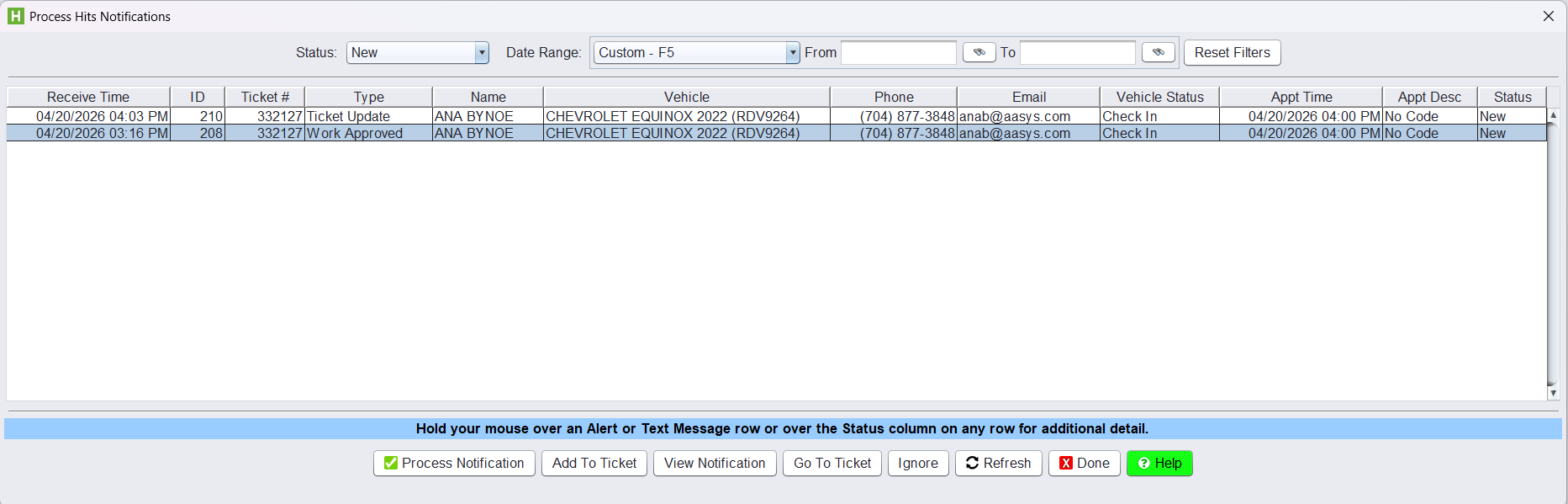
Task: Open Help with the green button
Action: tap(1159, 463)
